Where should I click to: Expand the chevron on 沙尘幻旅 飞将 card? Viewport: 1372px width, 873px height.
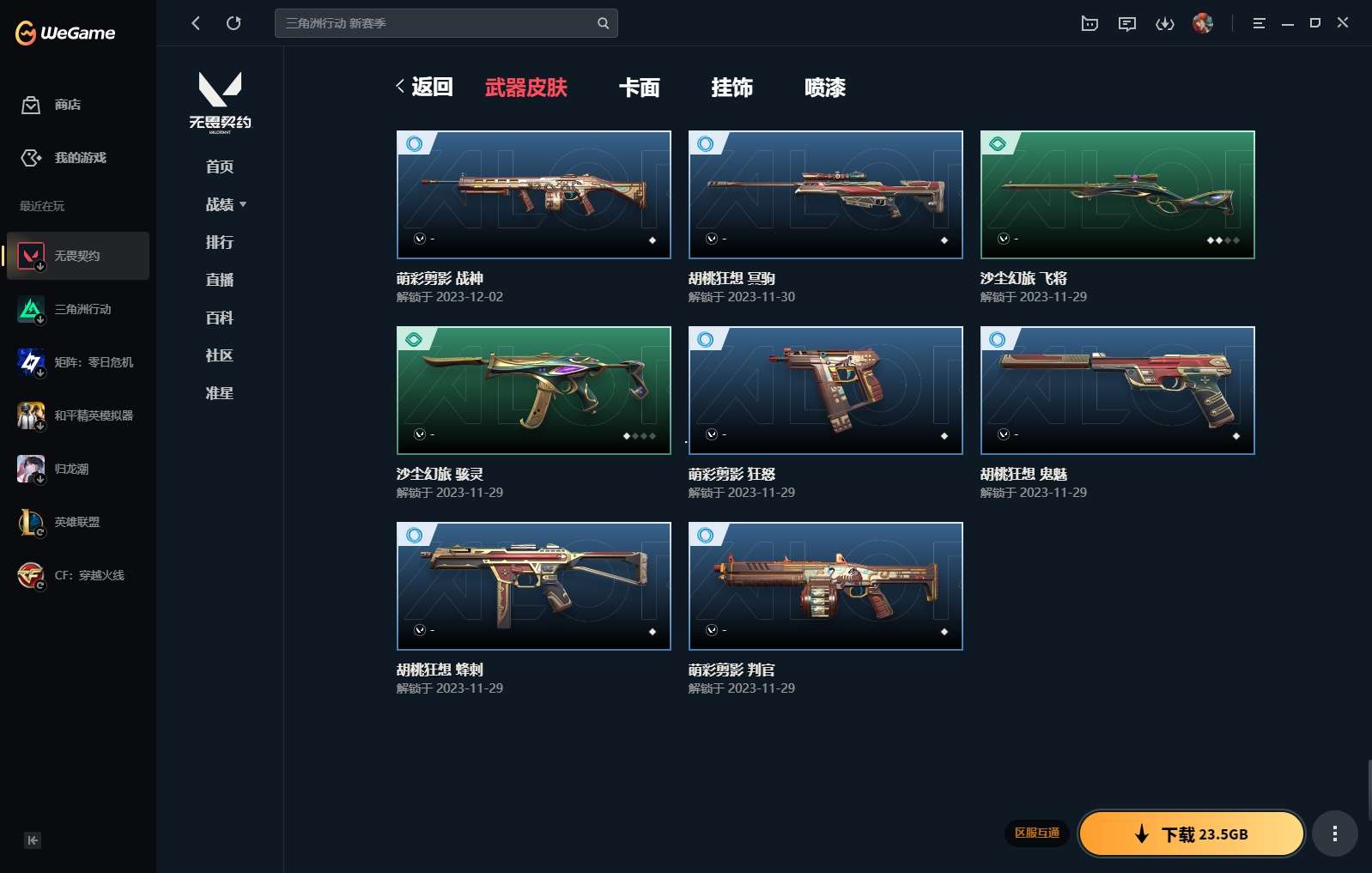click(1004, 239)
